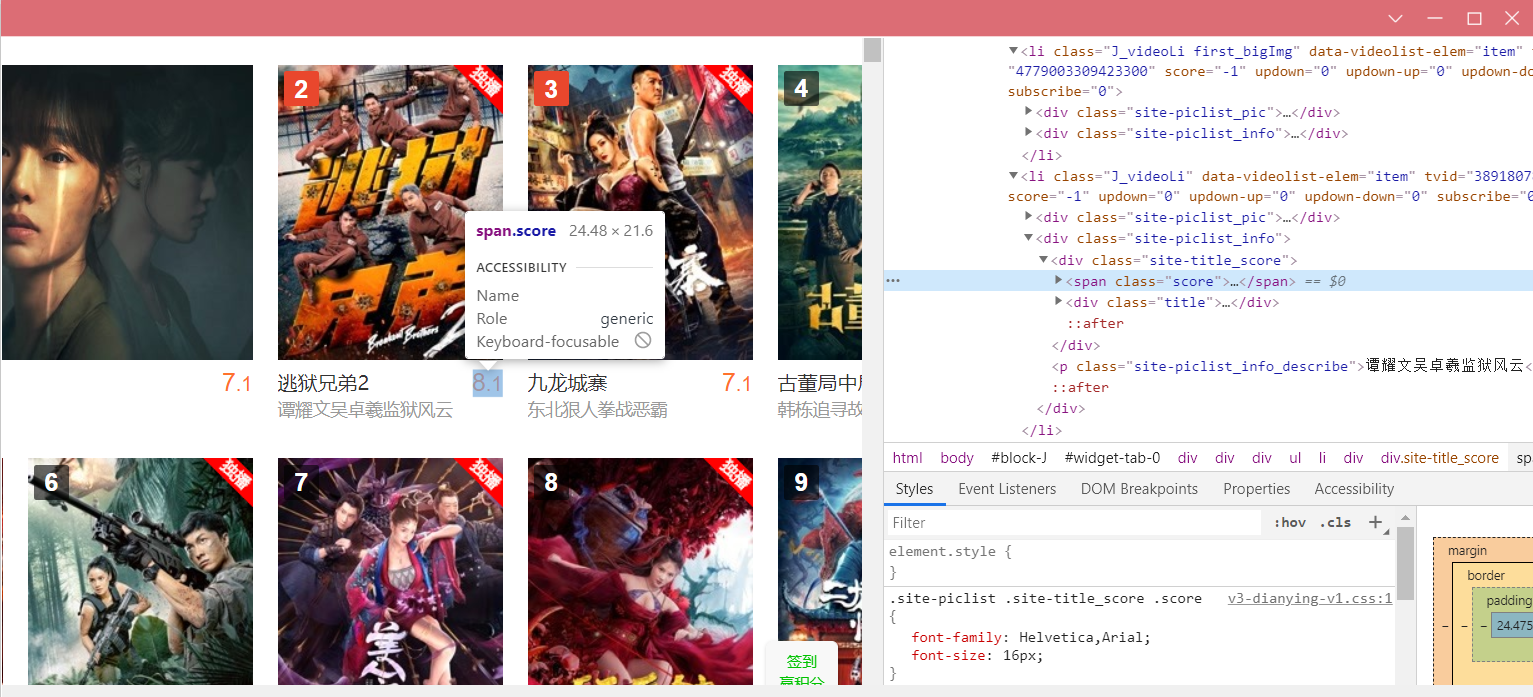Click the 24.475 content box value
The image size is (1533, 697).
1514,626
